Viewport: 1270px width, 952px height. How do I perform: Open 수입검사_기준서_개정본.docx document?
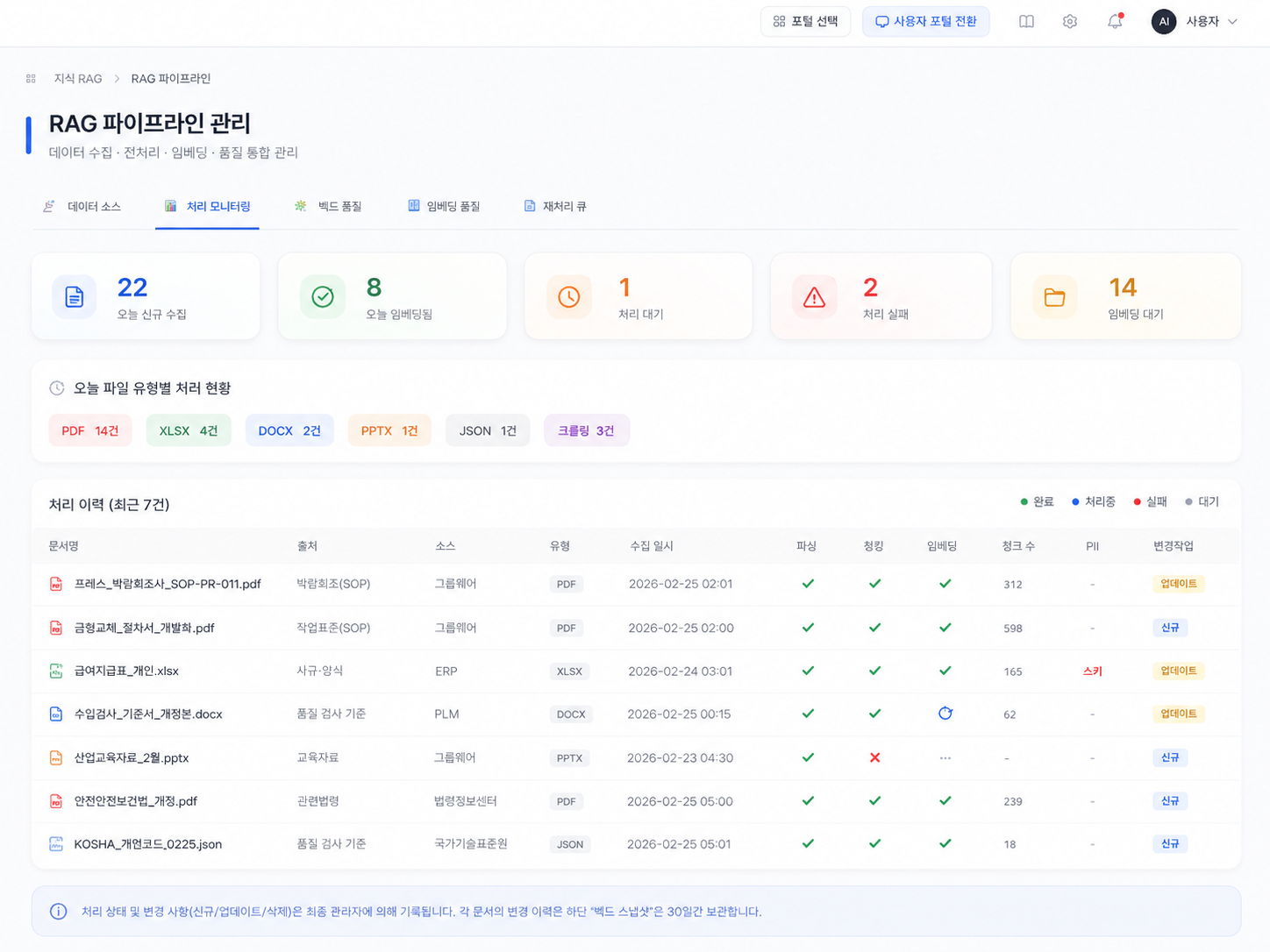(148, 714)
